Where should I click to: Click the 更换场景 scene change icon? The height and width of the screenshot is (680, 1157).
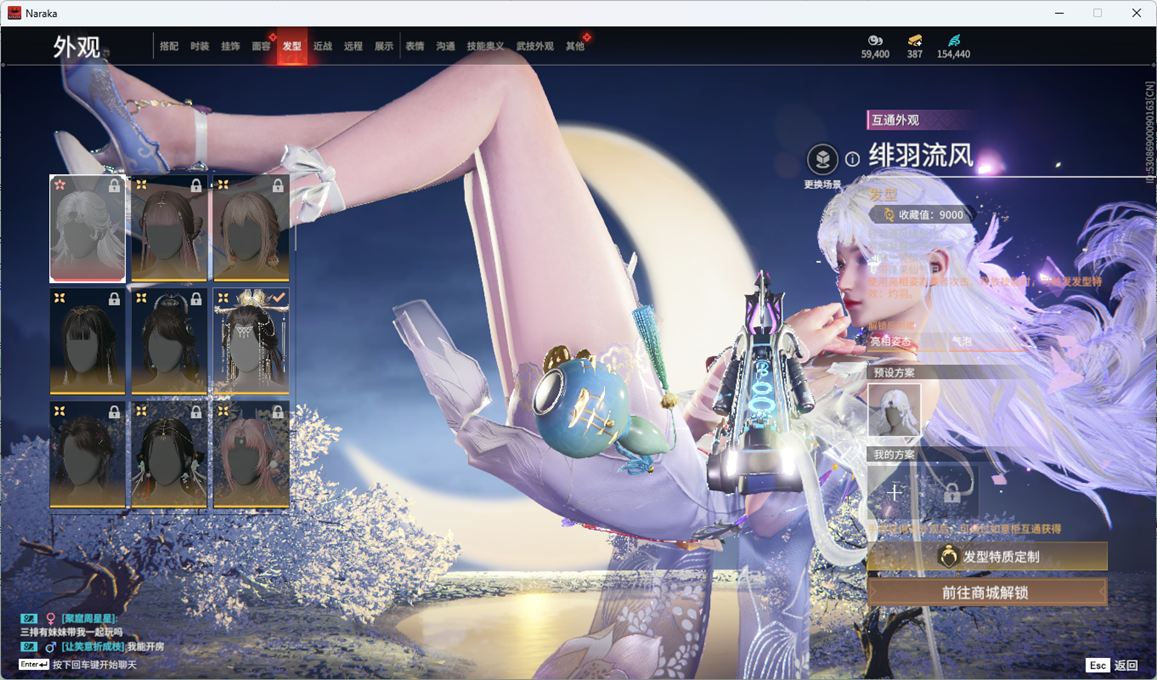(x=822, y=160)
